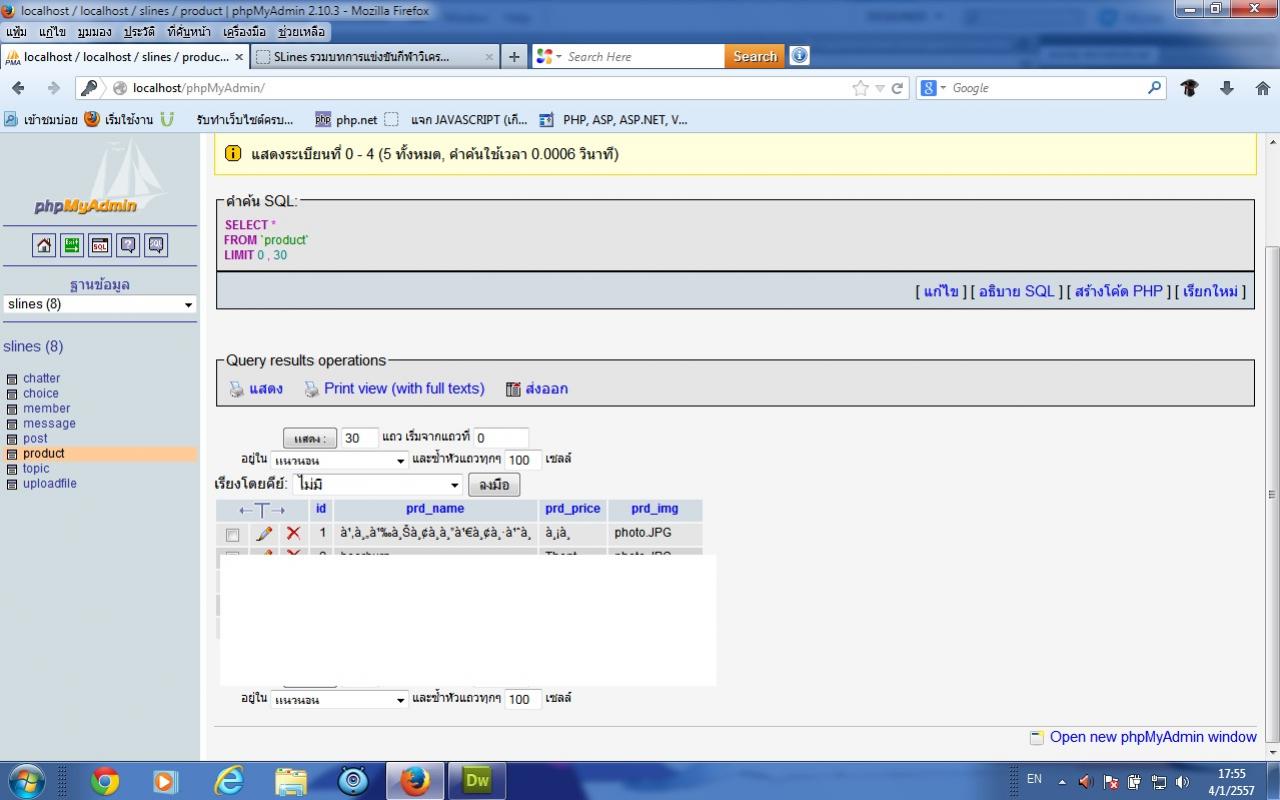Click the new window icon near bottom
The width and height of the screenshot is (1280, 800).
click(1037, 737)
